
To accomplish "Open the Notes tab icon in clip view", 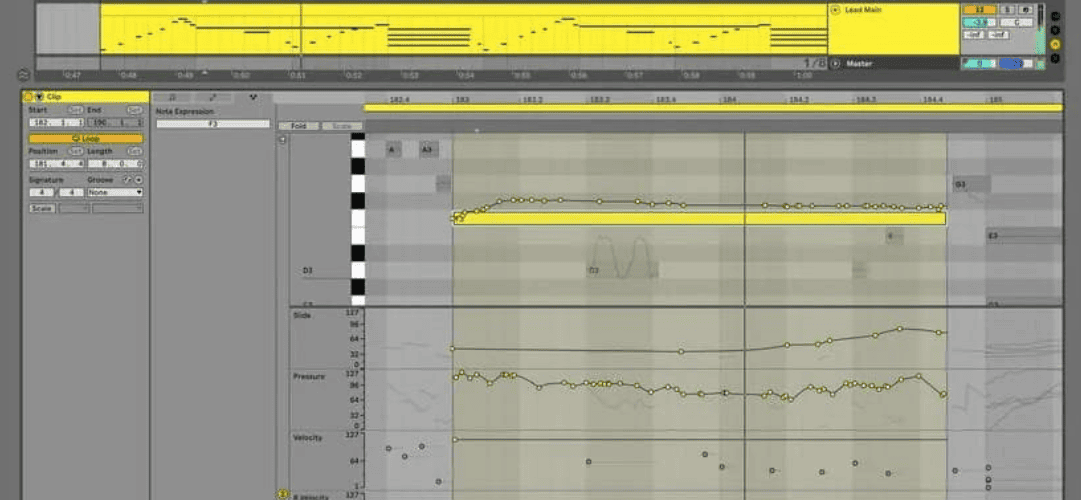I will tap(172, 98).
